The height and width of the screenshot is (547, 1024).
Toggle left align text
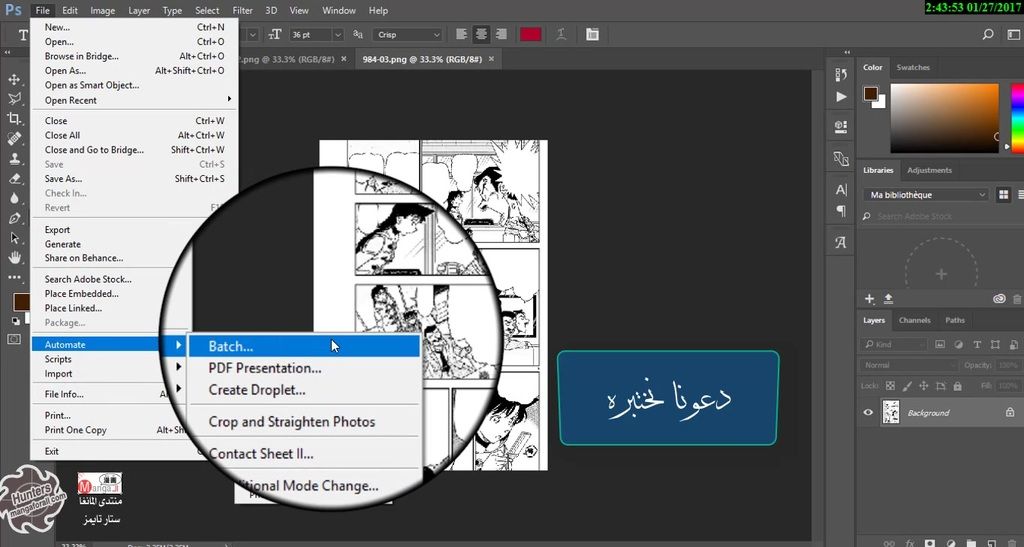(461, 35)
